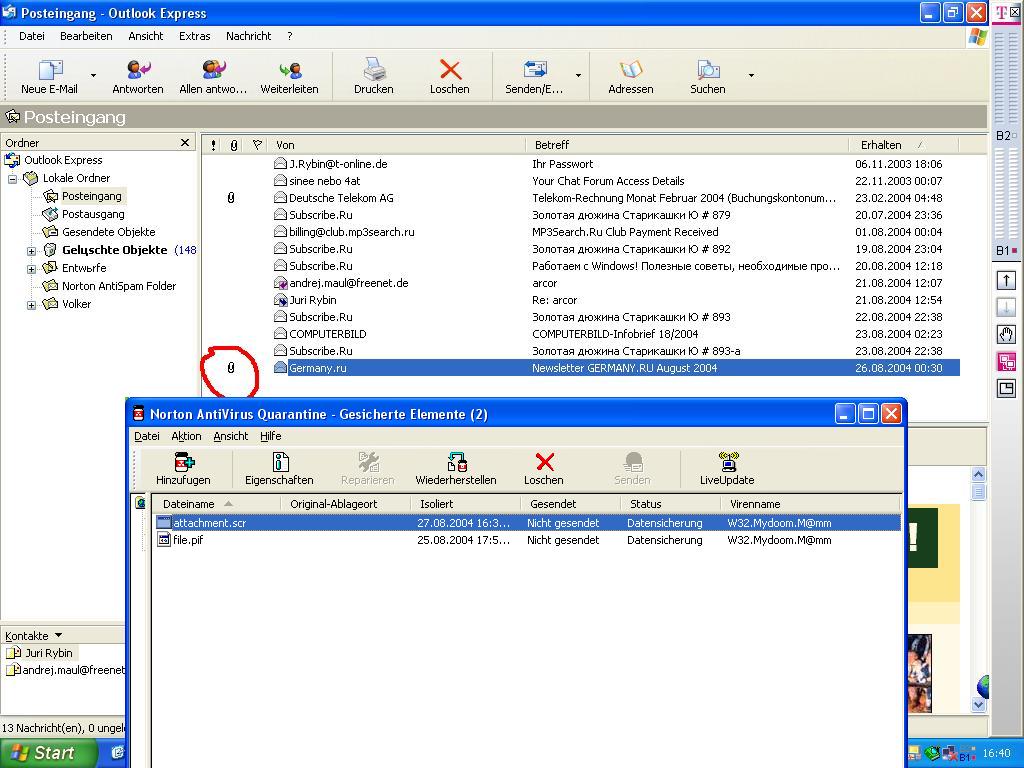The height and width of the screenshot is (768, 1024).
Task: Open the Hilfe menu in Norton Quarantine
Action: (270, 436)
